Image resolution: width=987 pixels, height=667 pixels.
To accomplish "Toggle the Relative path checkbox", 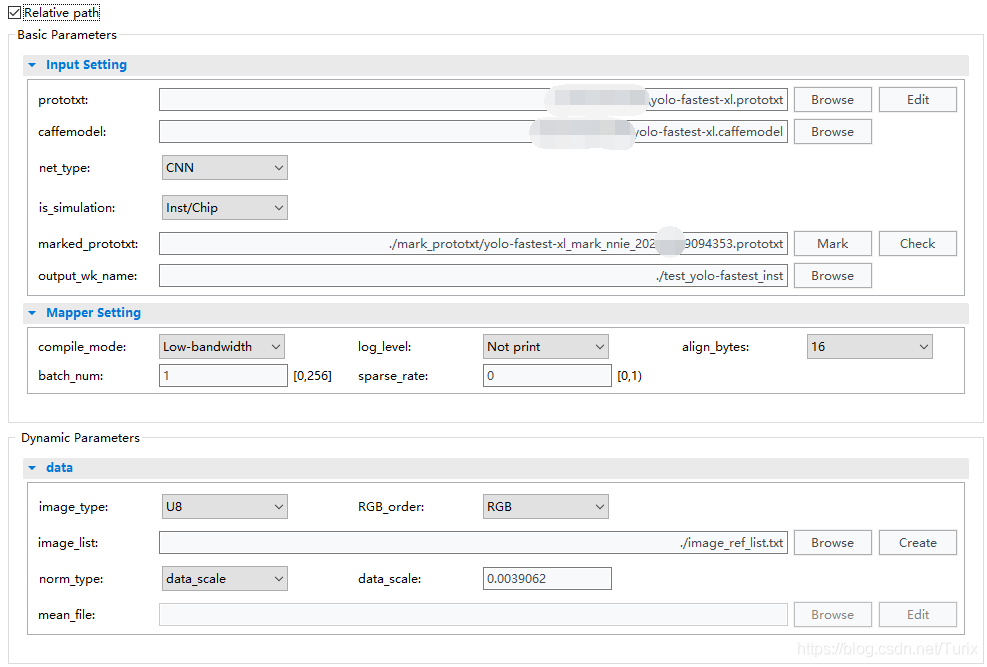I will [14, 13].
